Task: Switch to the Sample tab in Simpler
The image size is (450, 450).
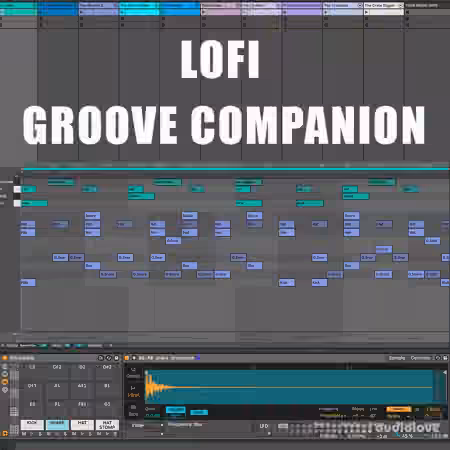Action: 397,358
